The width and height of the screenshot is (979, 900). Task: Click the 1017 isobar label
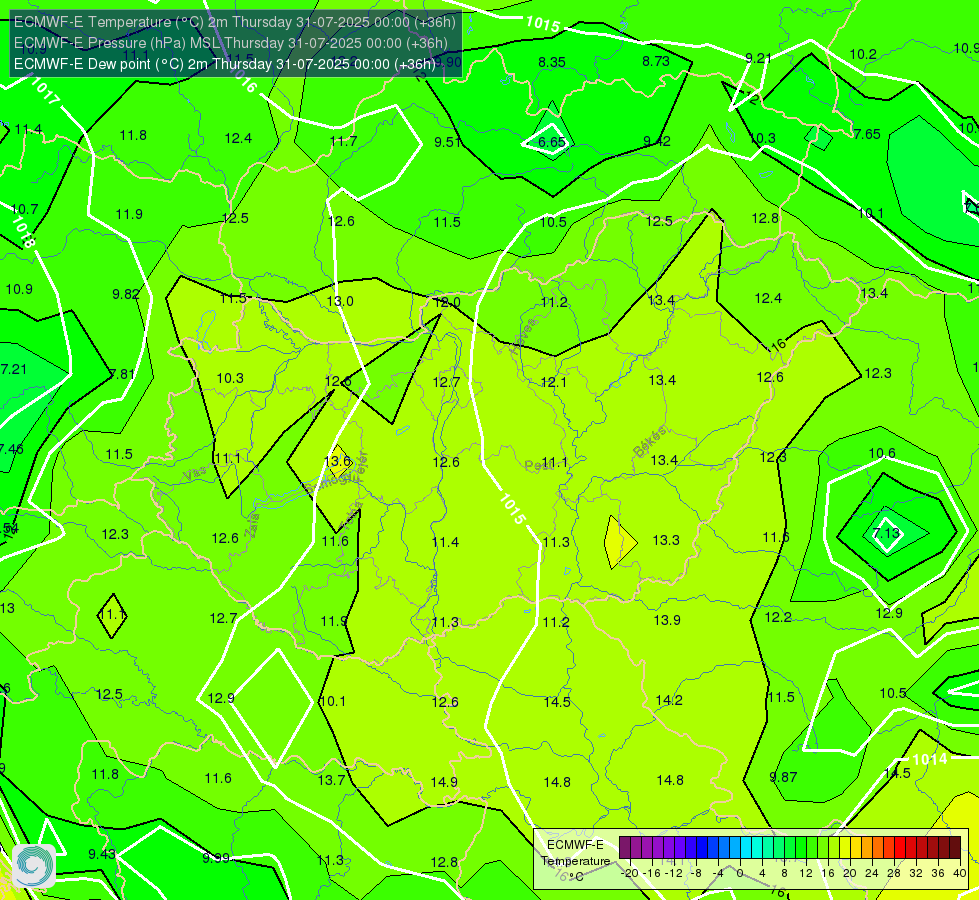click(44, 91)
